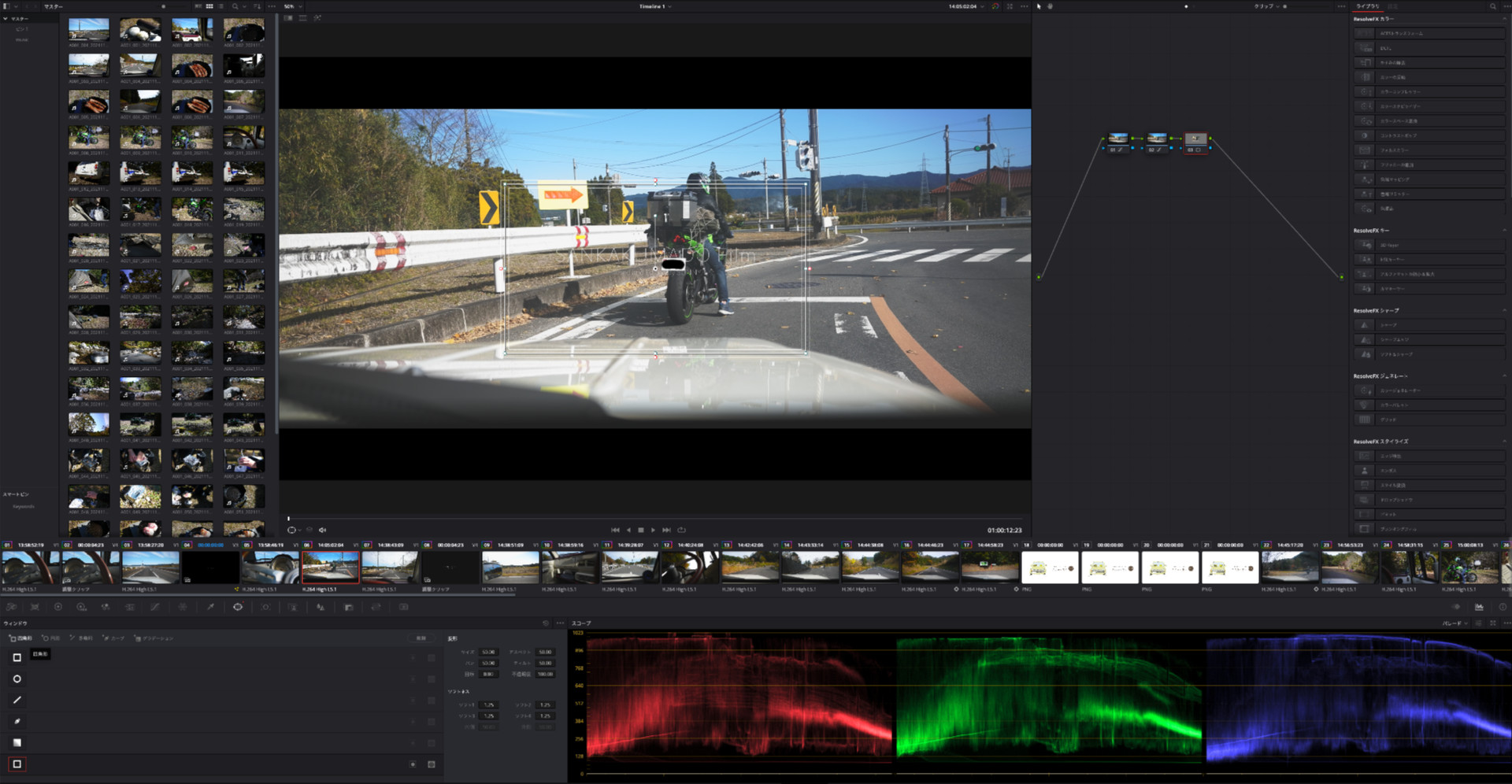Open the Qualifier eyedropper in the color toolbar

[x=211, y=607]
